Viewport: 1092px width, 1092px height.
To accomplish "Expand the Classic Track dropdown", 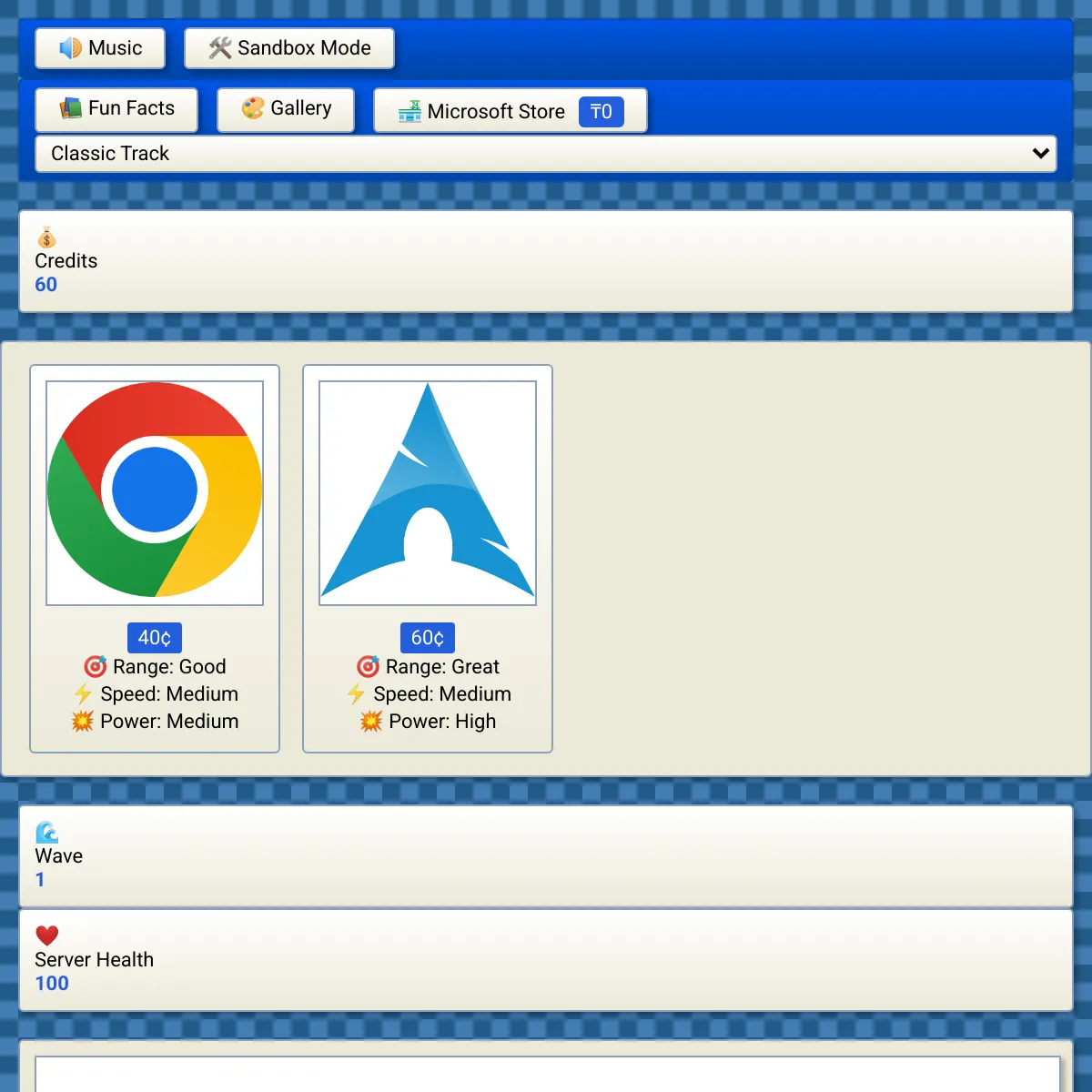I will (x=546, y=154).
